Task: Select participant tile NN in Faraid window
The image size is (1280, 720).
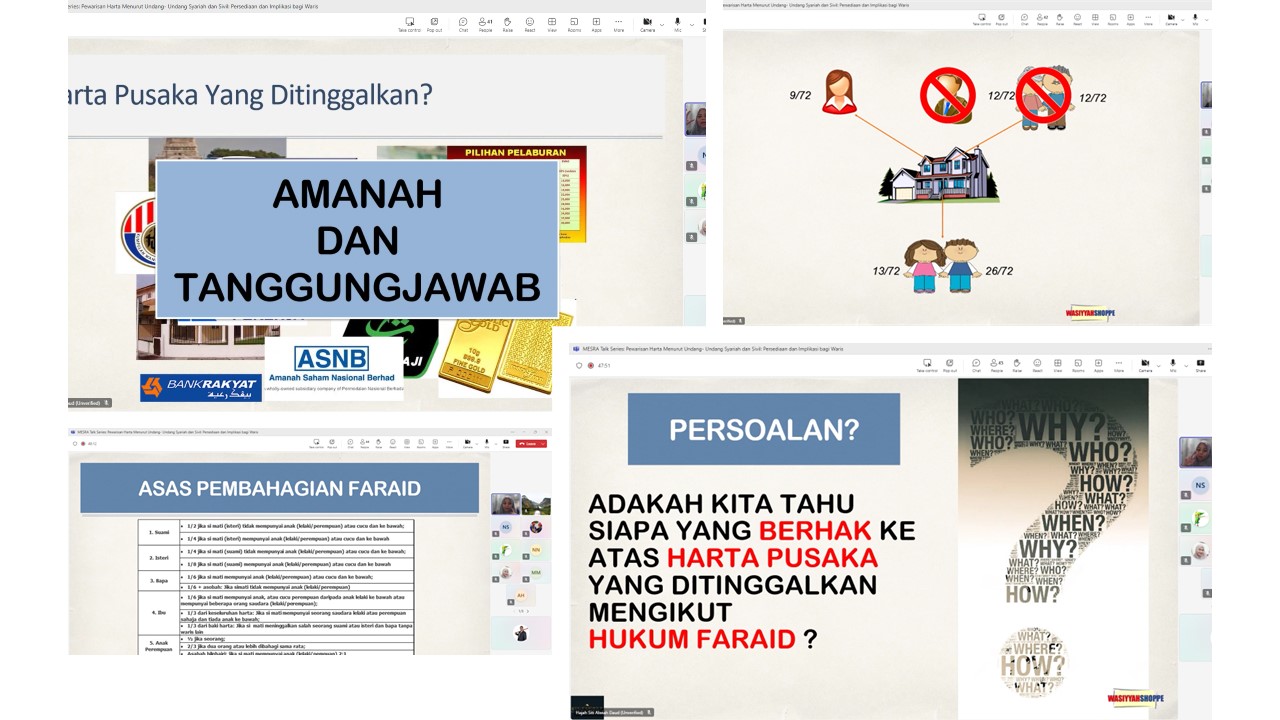Action: (x=536, y=550)
